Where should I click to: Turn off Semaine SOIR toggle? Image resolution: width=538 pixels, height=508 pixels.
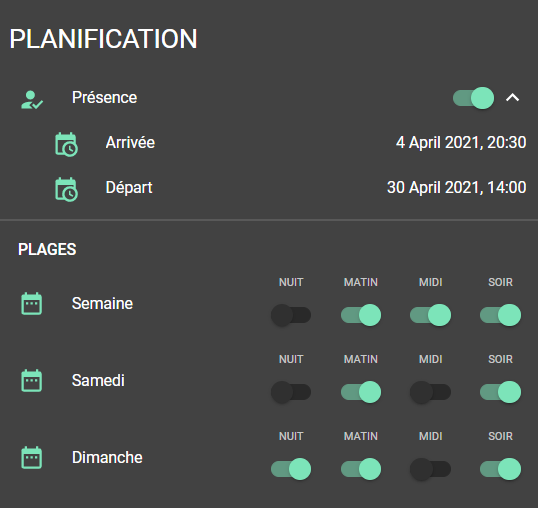[x=501, y=315]
